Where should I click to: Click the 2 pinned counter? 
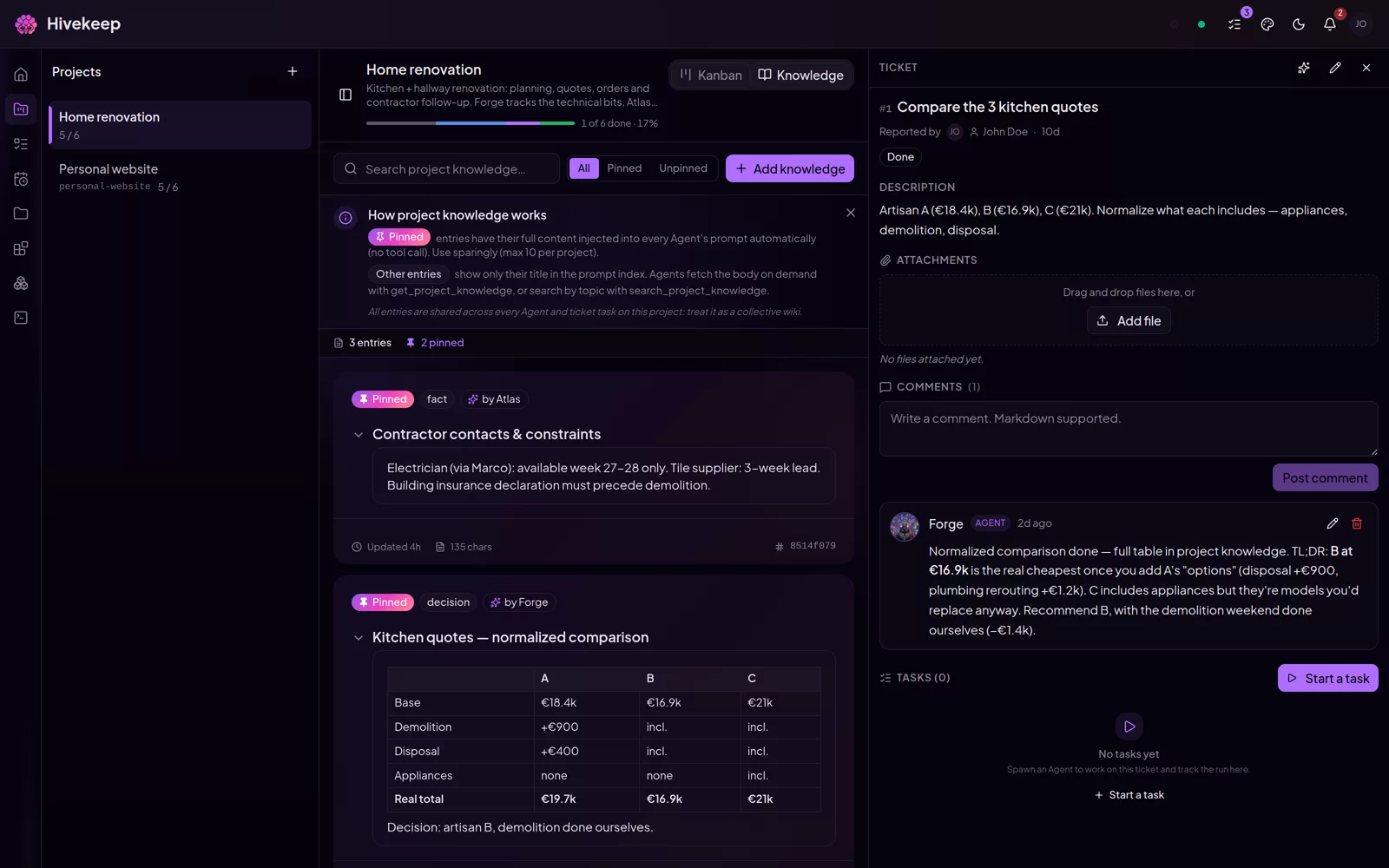point(435,343)
